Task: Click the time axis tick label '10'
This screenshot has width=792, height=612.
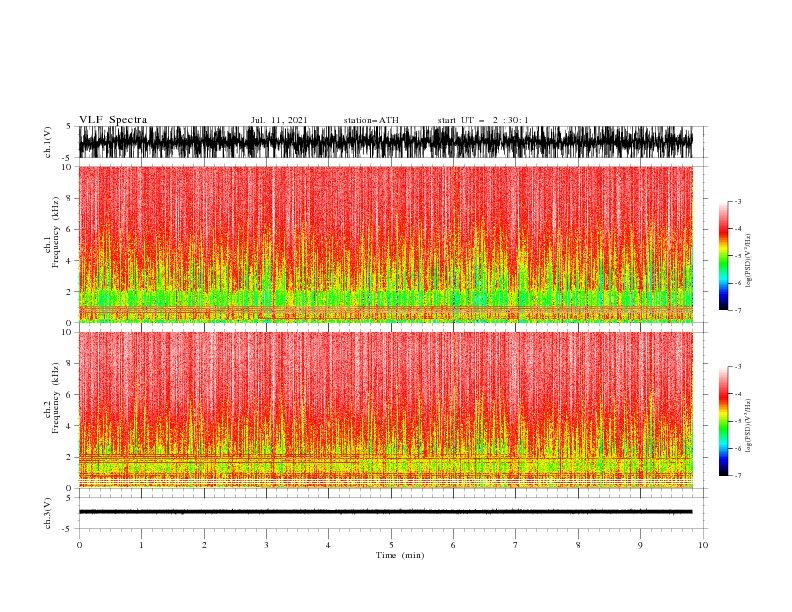Action: pyautogui.click(x=703, y=545)
